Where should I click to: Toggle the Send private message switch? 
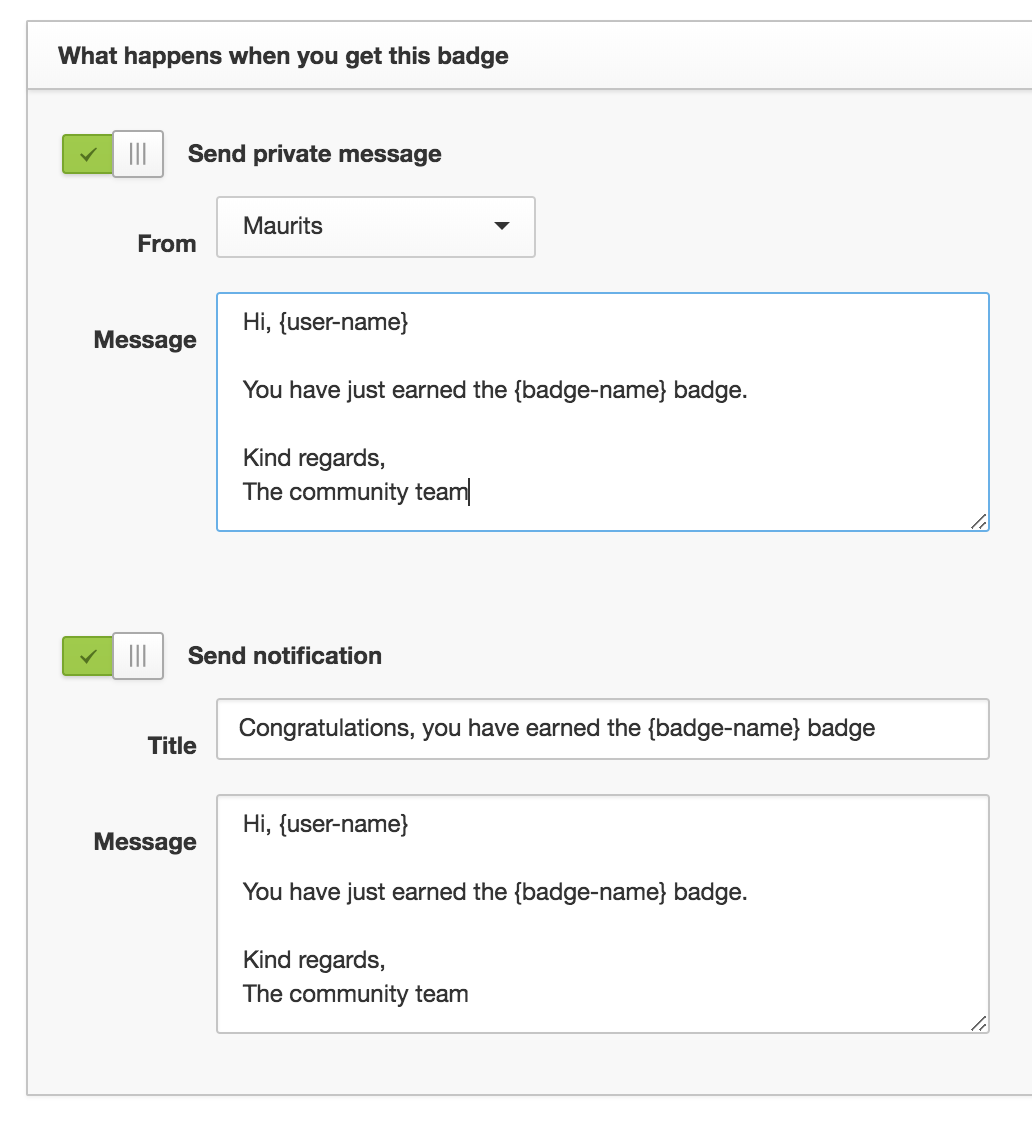tap(113, 153)
